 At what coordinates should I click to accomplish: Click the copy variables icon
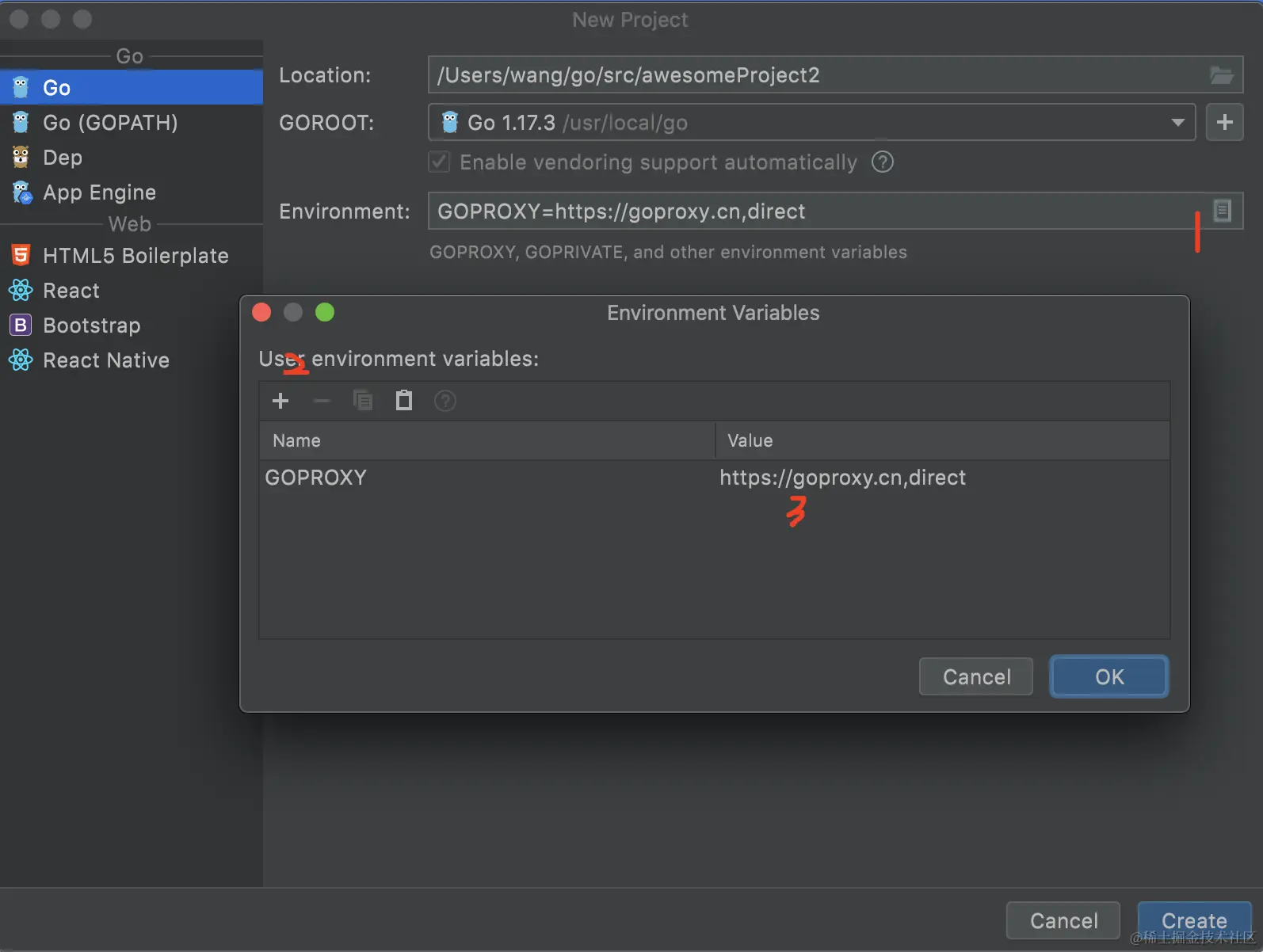pyautogui.click(x=363, y=401)
